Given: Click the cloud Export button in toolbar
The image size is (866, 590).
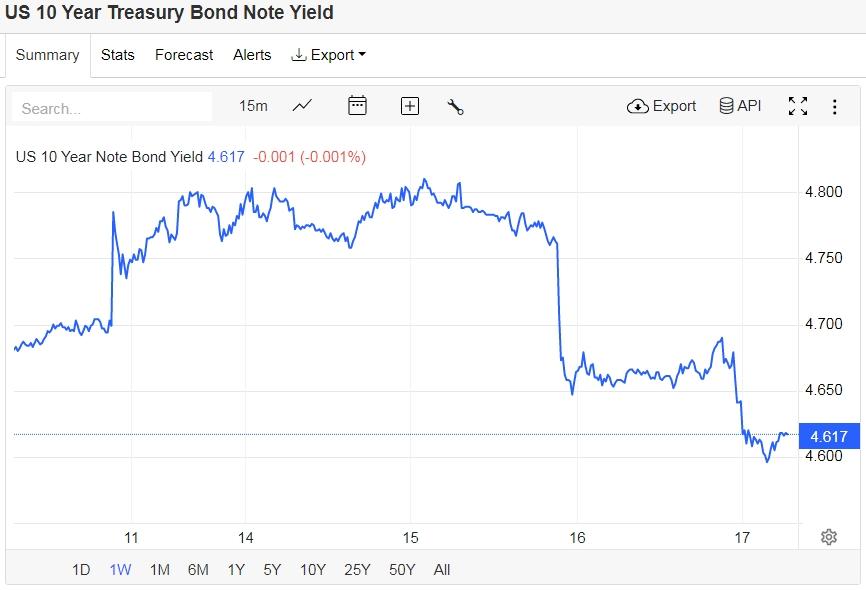Looking at the screenshot, I should (661, 106).
